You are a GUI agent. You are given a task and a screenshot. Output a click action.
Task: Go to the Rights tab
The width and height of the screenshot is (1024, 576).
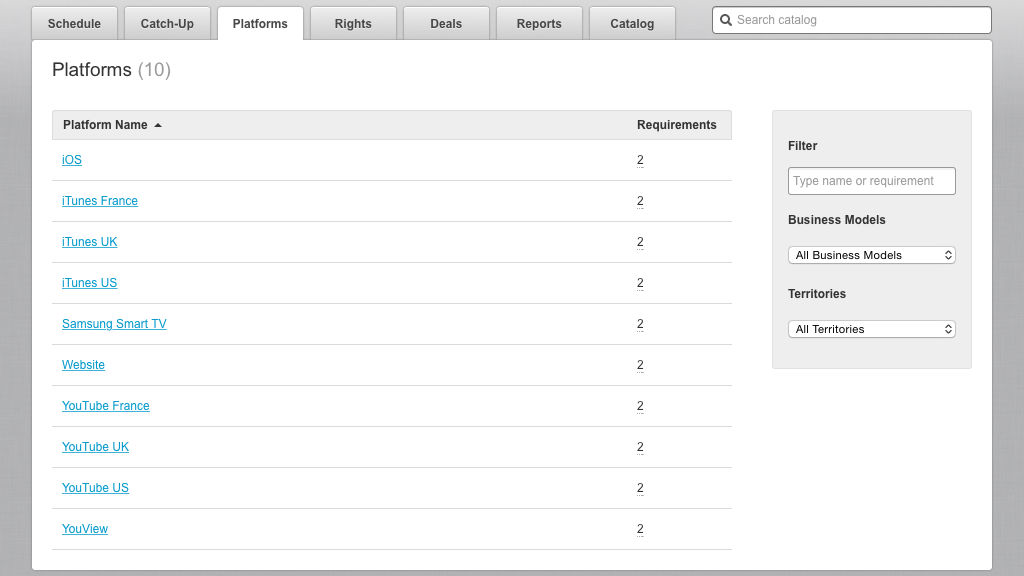tap(353, 23)
